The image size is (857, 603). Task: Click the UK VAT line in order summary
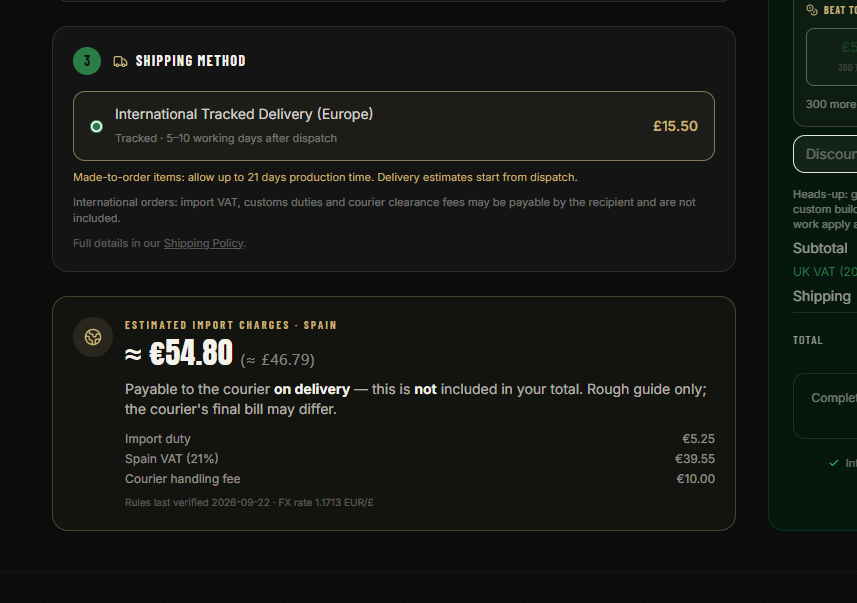[x=825, y=272]
